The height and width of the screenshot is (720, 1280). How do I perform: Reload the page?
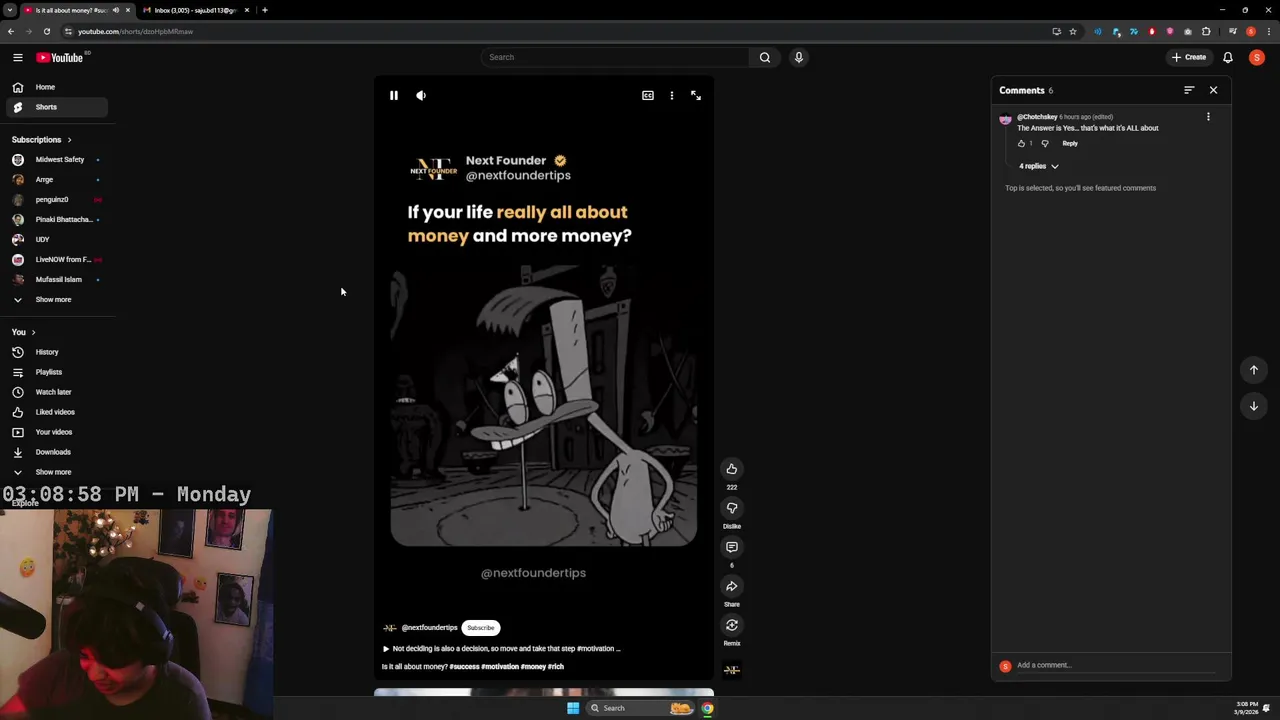tap(46, 31)
